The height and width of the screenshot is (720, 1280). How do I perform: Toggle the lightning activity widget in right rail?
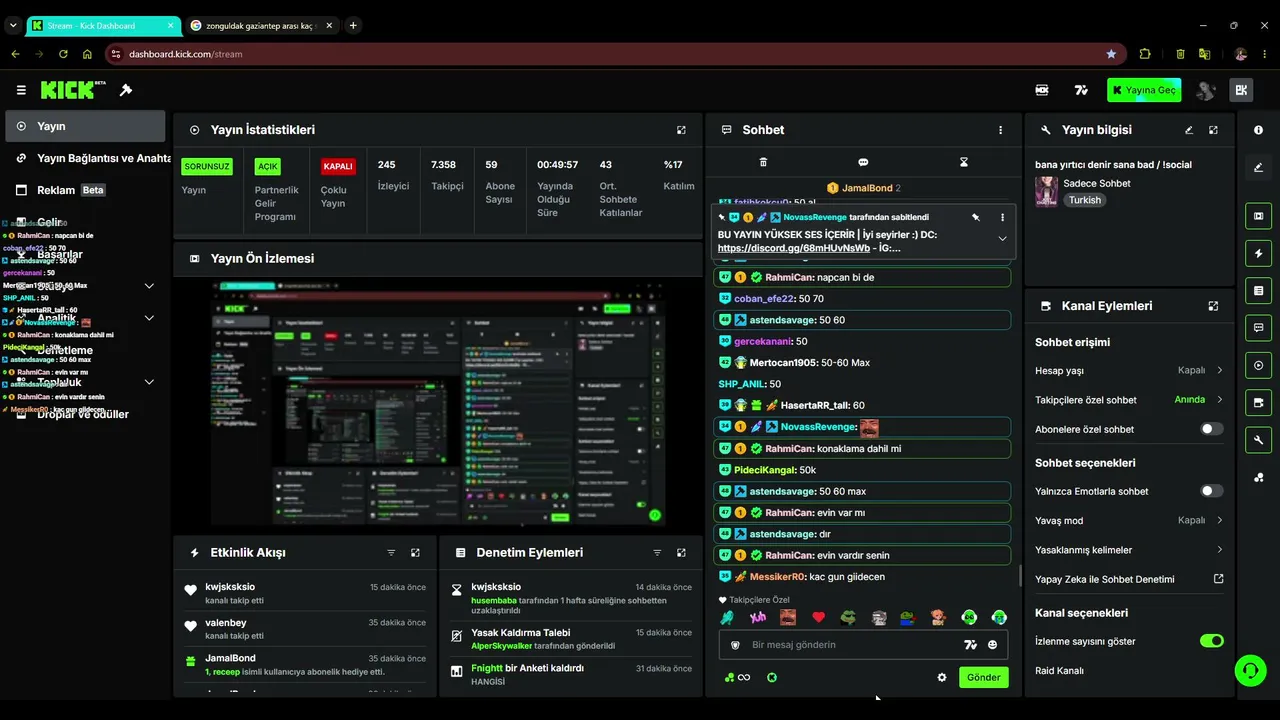click(x=1258, y=253)
